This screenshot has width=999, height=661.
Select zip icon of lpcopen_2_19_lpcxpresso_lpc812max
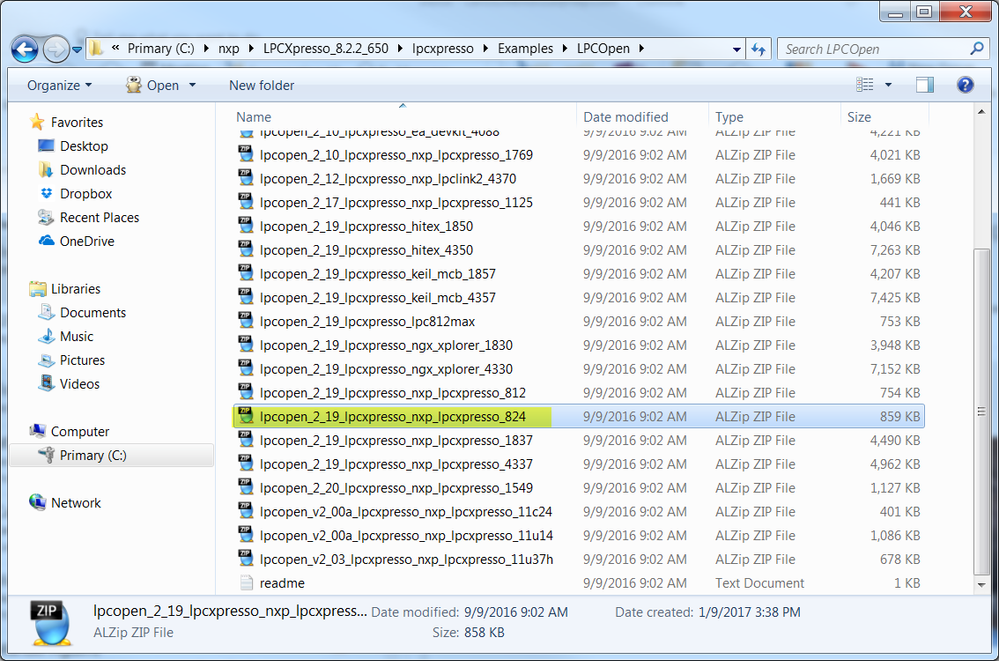point(245,321)
